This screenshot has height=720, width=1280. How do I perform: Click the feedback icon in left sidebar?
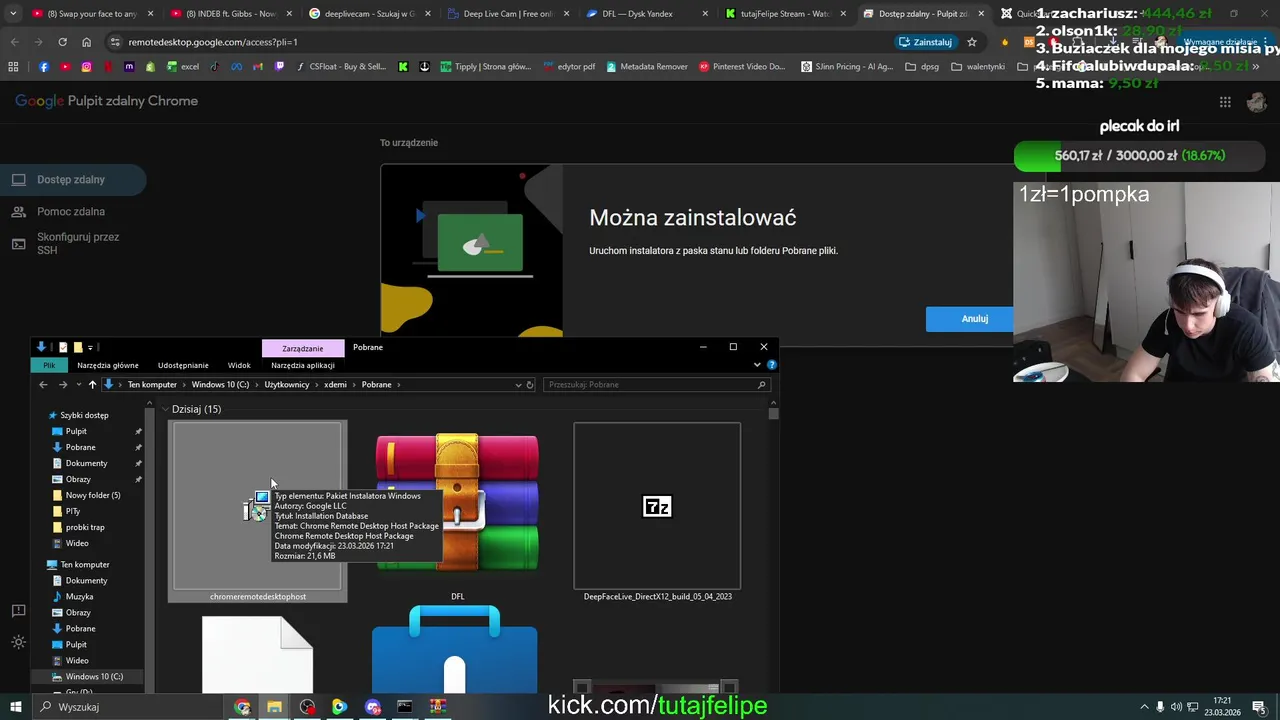(18, 611)
